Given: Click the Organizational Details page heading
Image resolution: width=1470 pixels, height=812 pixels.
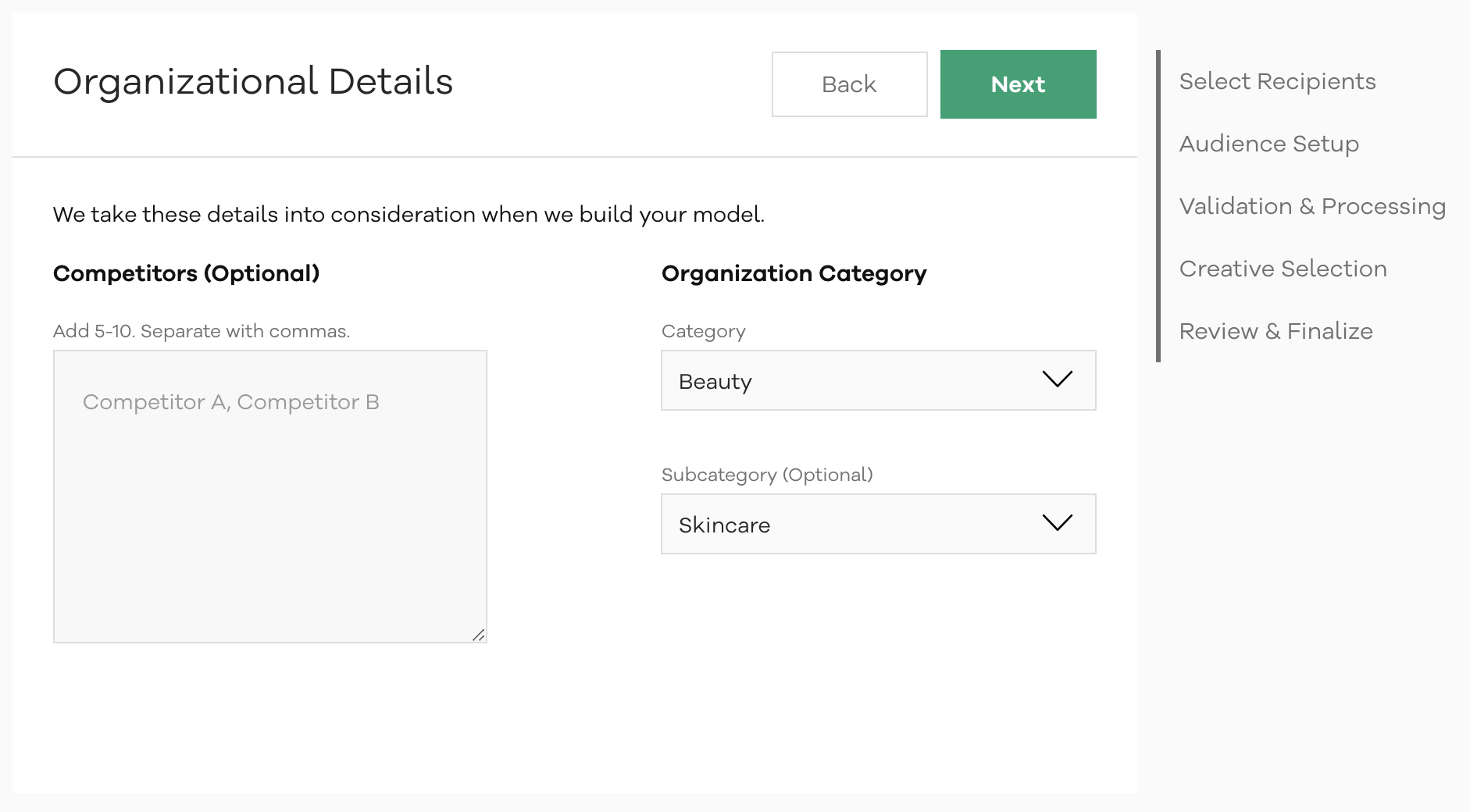Looking at the screenshot, I should pos(253,82).
